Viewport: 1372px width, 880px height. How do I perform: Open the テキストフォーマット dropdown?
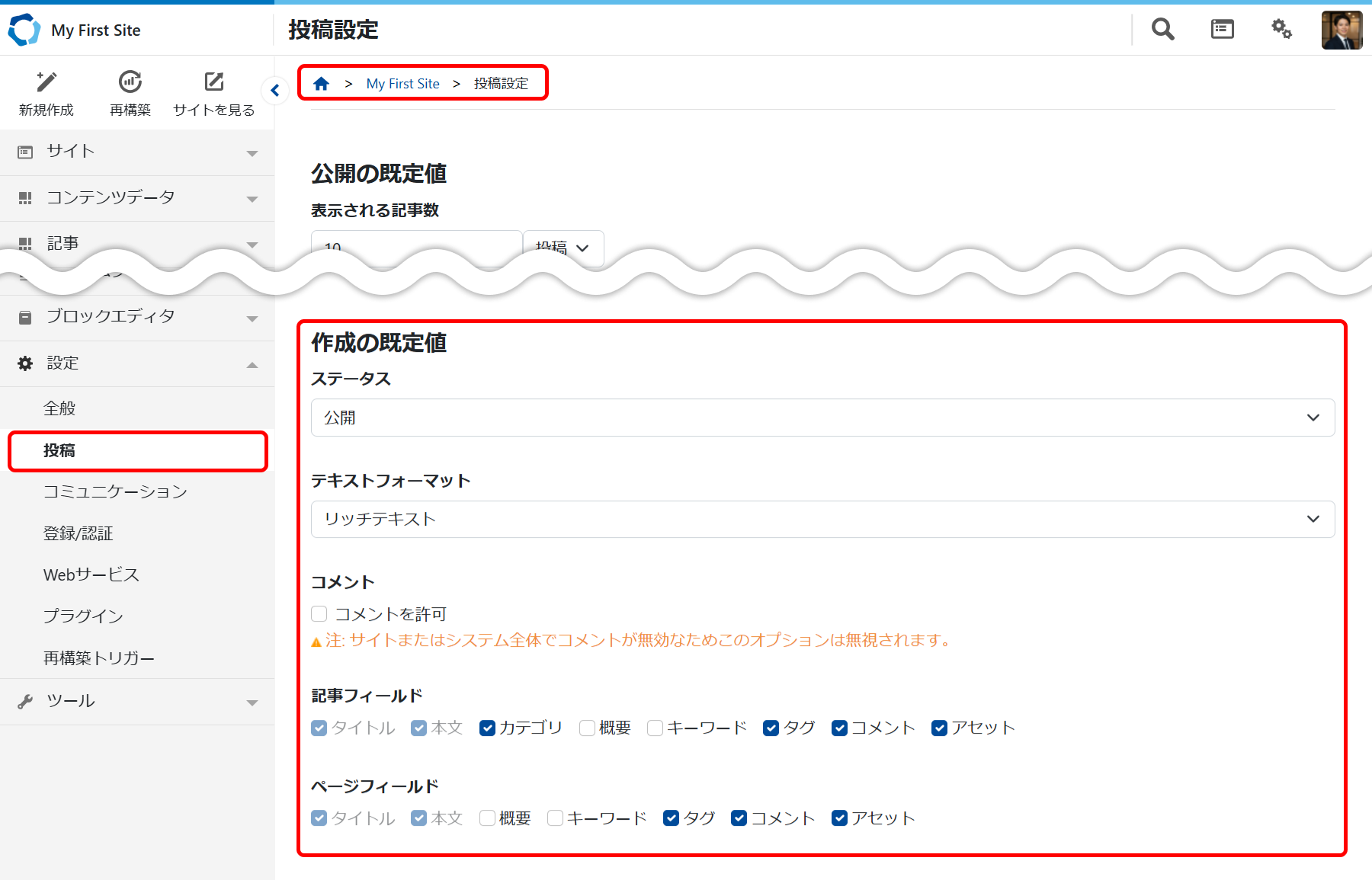[820, 519]
